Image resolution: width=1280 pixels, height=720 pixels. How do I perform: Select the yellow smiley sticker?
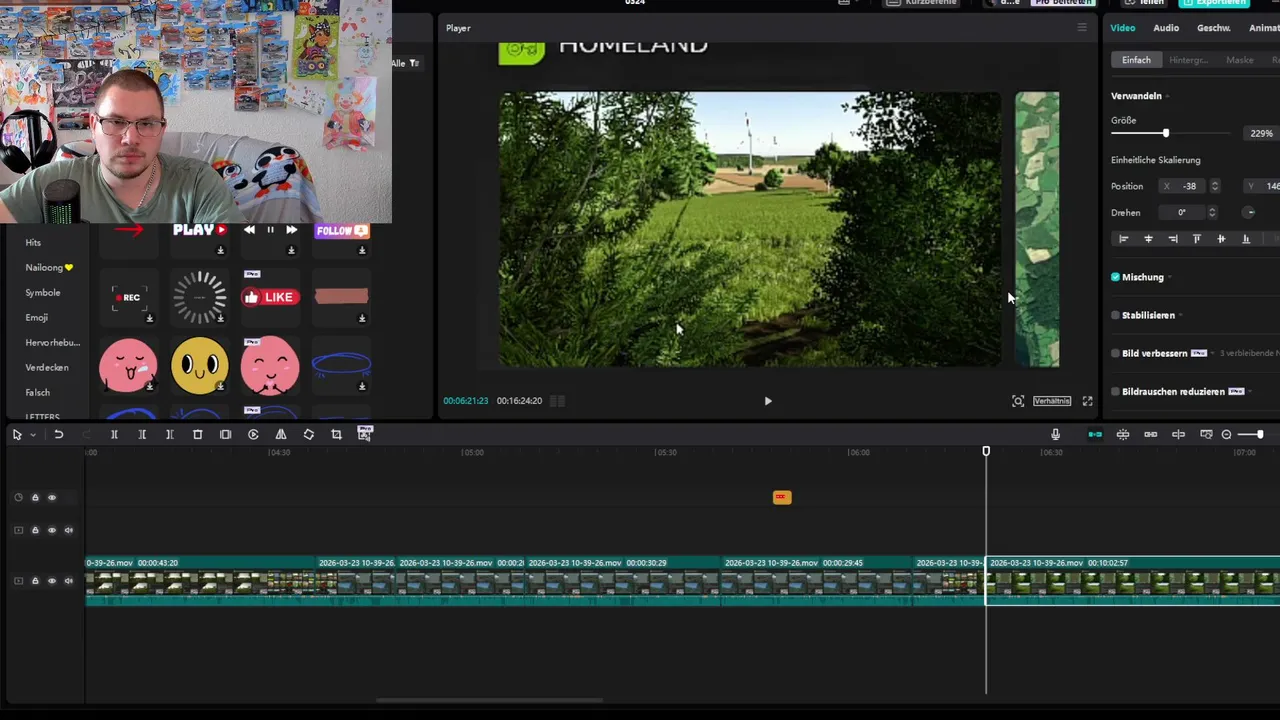(199, 364)
